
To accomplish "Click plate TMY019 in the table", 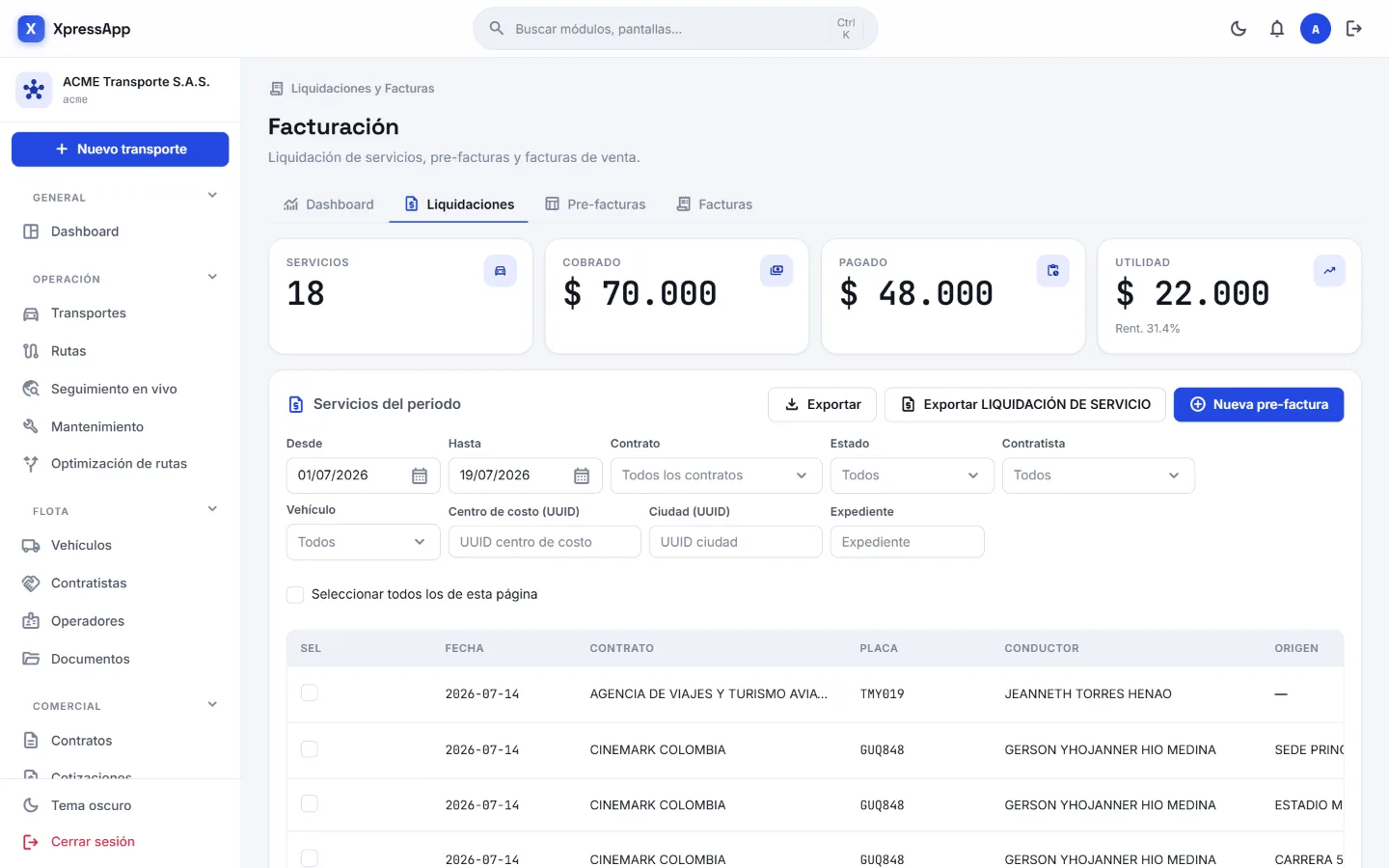I will pos(882,694).
